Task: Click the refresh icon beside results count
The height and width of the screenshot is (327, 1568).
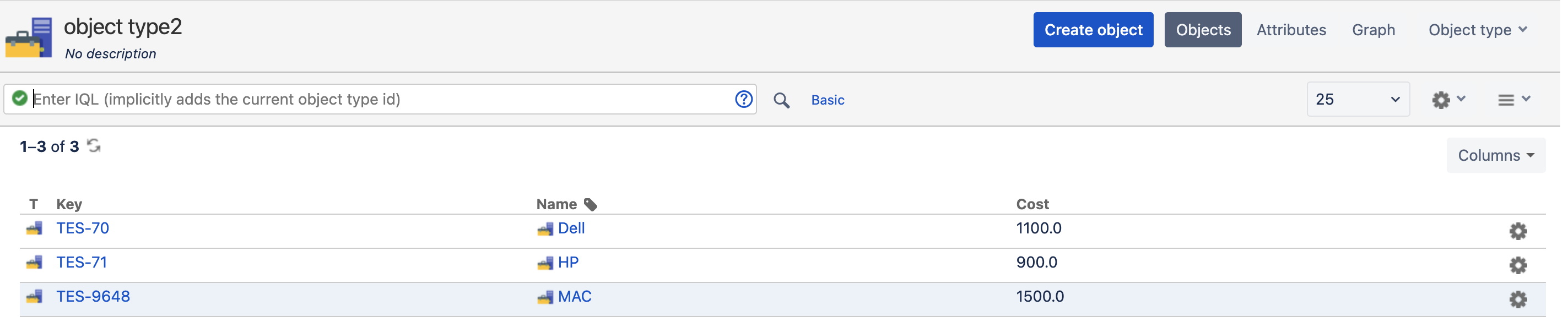Action: [x=94, y=146]
